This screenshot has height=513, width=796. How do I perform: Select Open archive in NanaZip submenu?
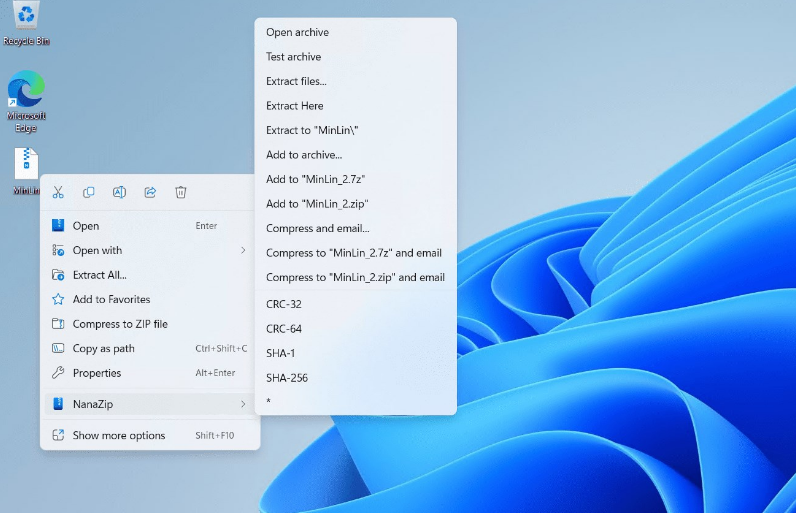(355, 32)
